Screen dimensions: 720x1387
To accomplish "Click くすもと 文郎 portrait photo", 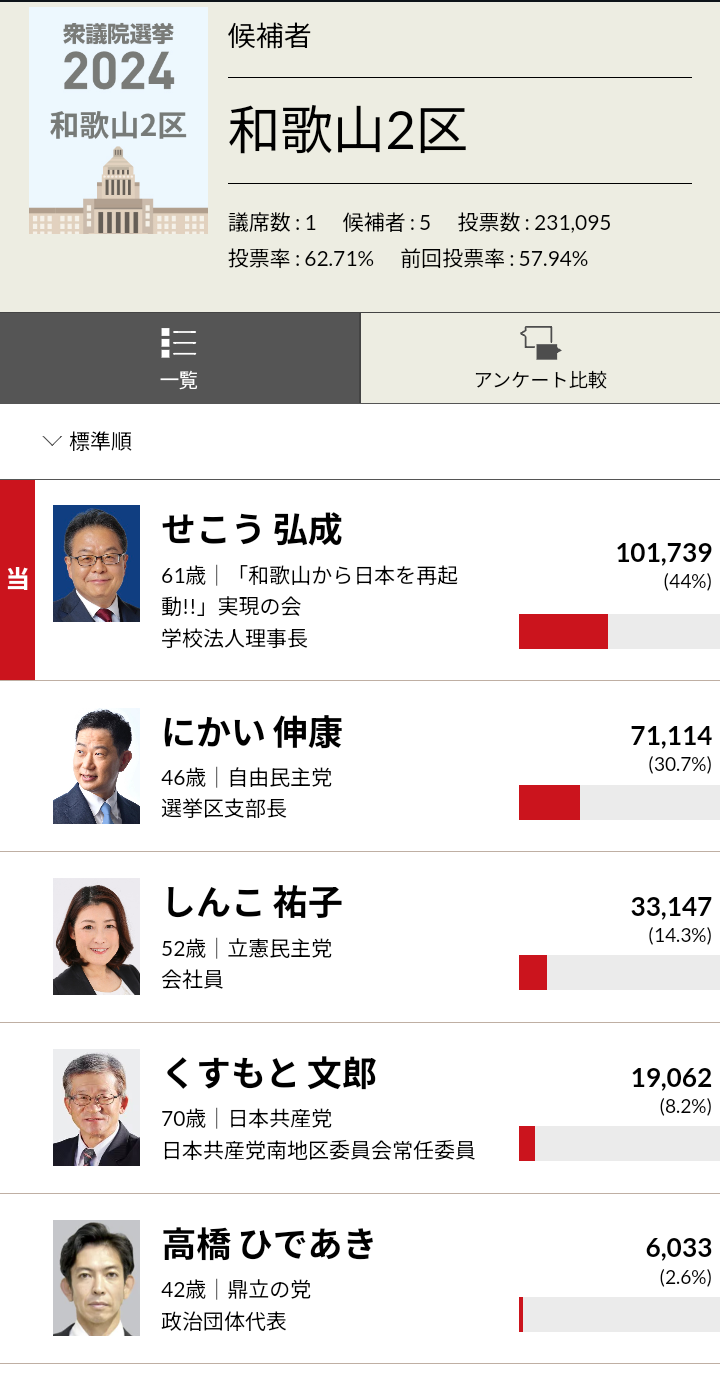I will [x=96, y=1108].
